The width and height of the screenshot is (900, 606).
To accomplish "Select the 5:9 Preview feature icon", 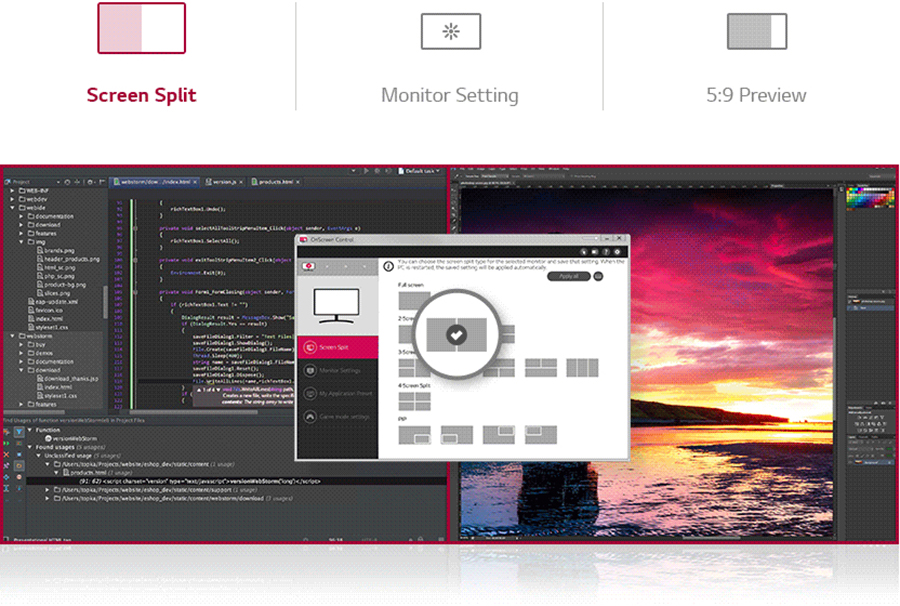I will [757, 31].
